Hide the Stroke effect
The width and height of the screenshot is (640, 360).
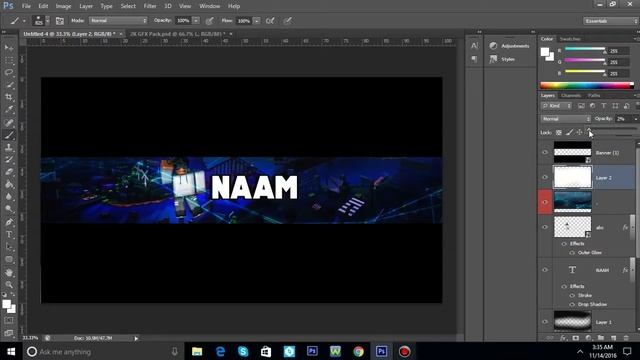pyautogui.click(x=572, y=295)
